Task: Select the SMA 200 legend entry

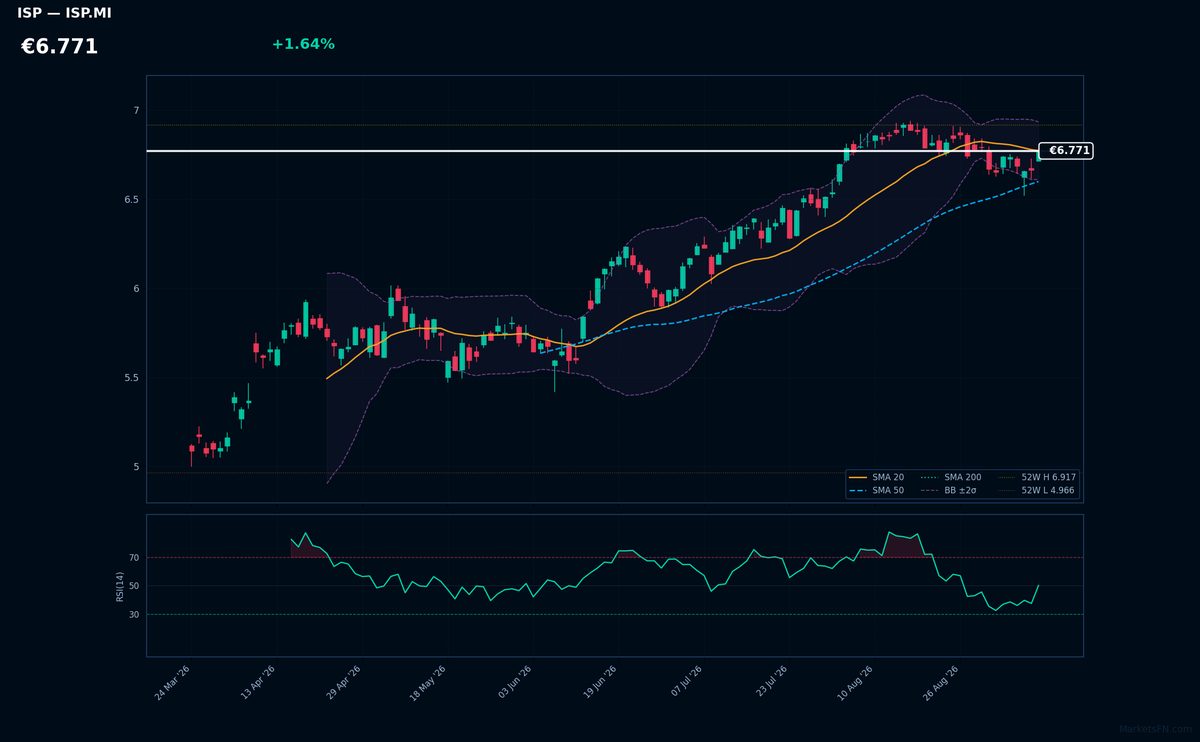Action: click(x=950, y=478)
